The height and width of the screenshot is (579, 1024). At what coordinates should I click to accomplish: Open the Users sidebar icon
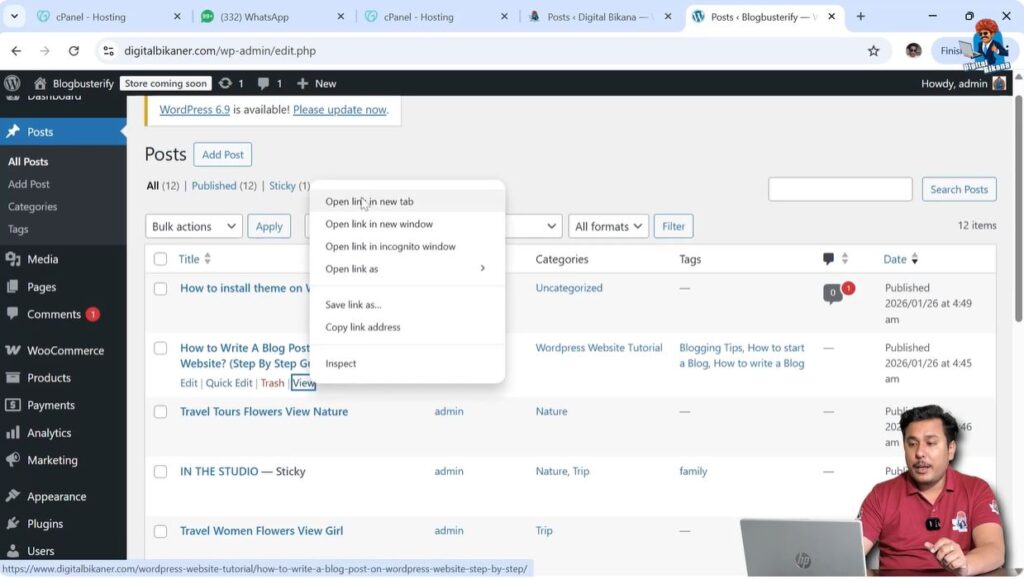pyautogui.click(x=12, y=551)
